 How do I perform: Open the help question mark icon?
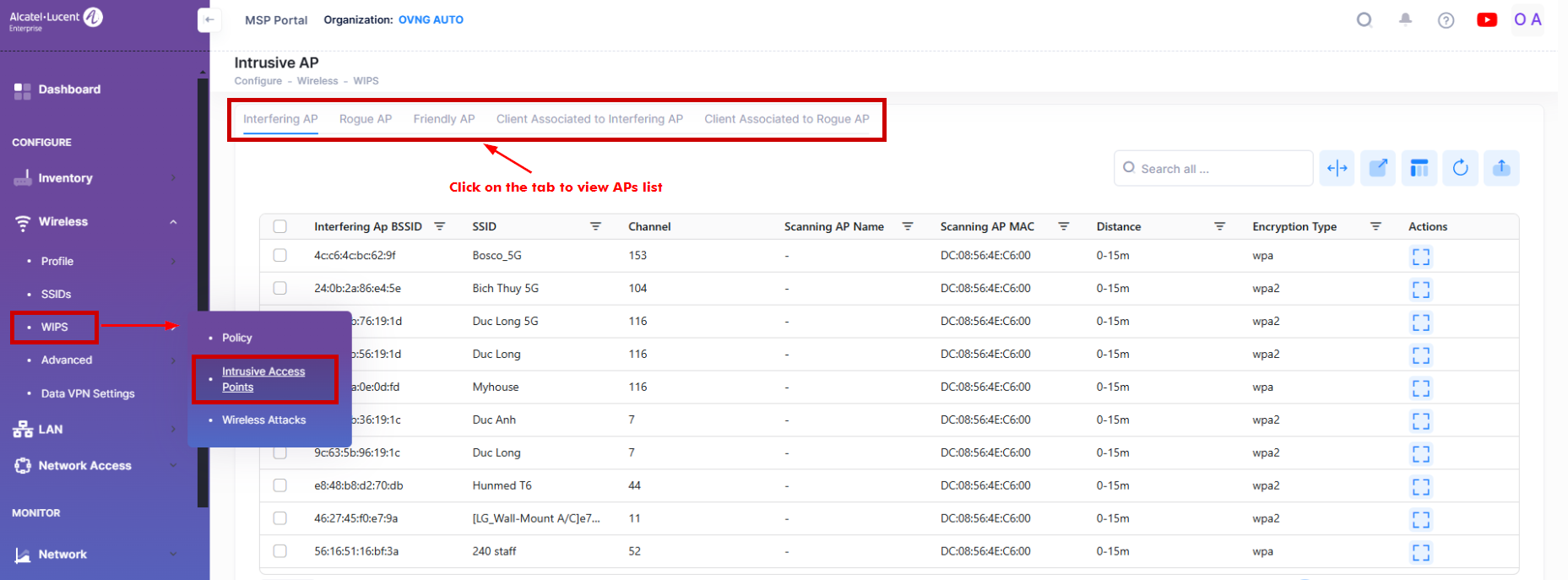pyautogui.click(x=1446, y=20)
